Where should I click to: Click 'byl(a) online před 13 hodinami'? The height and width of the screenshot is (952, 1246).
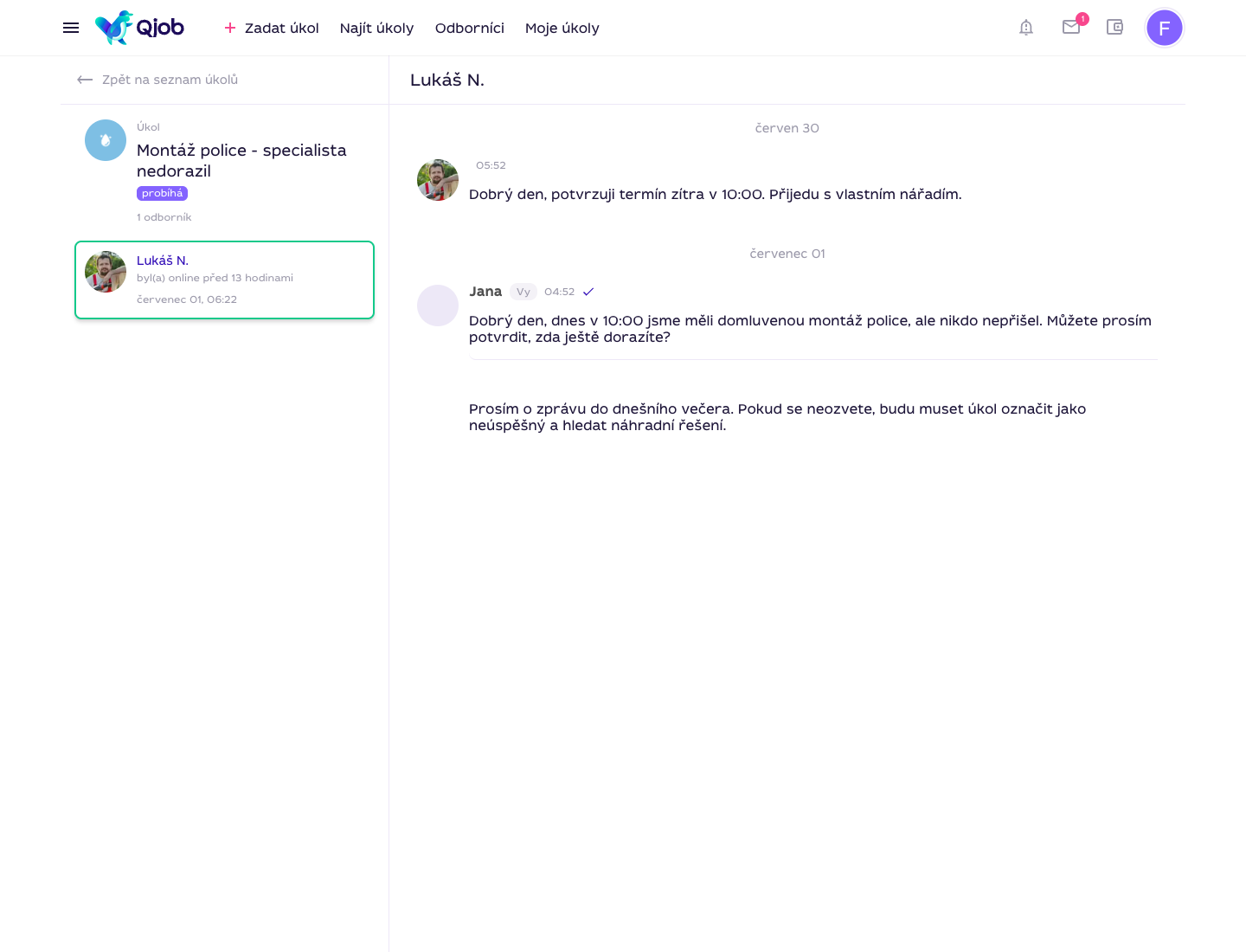pos(215,278)
